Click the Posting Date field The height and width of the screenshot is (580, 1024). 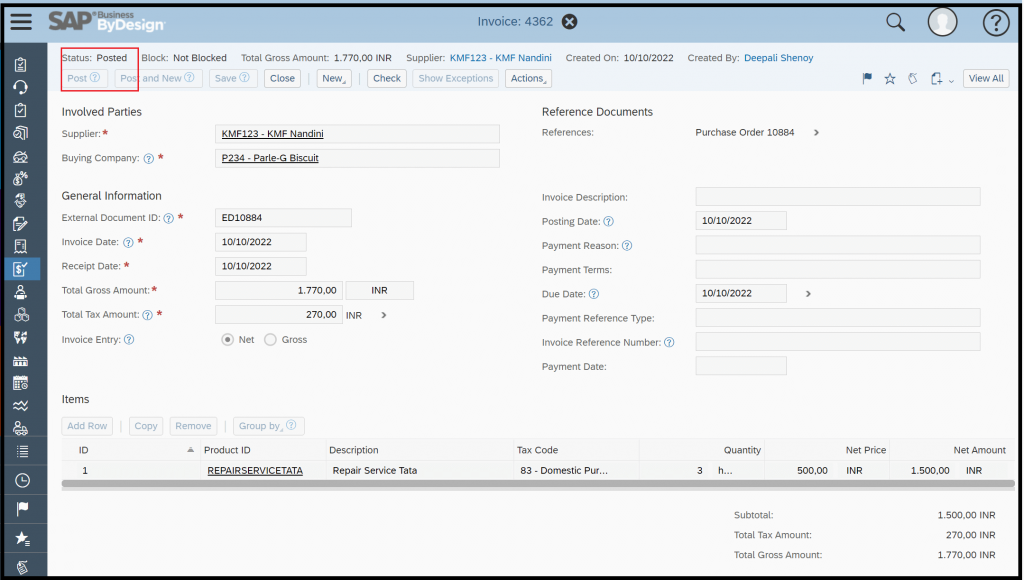pos(741,221)
